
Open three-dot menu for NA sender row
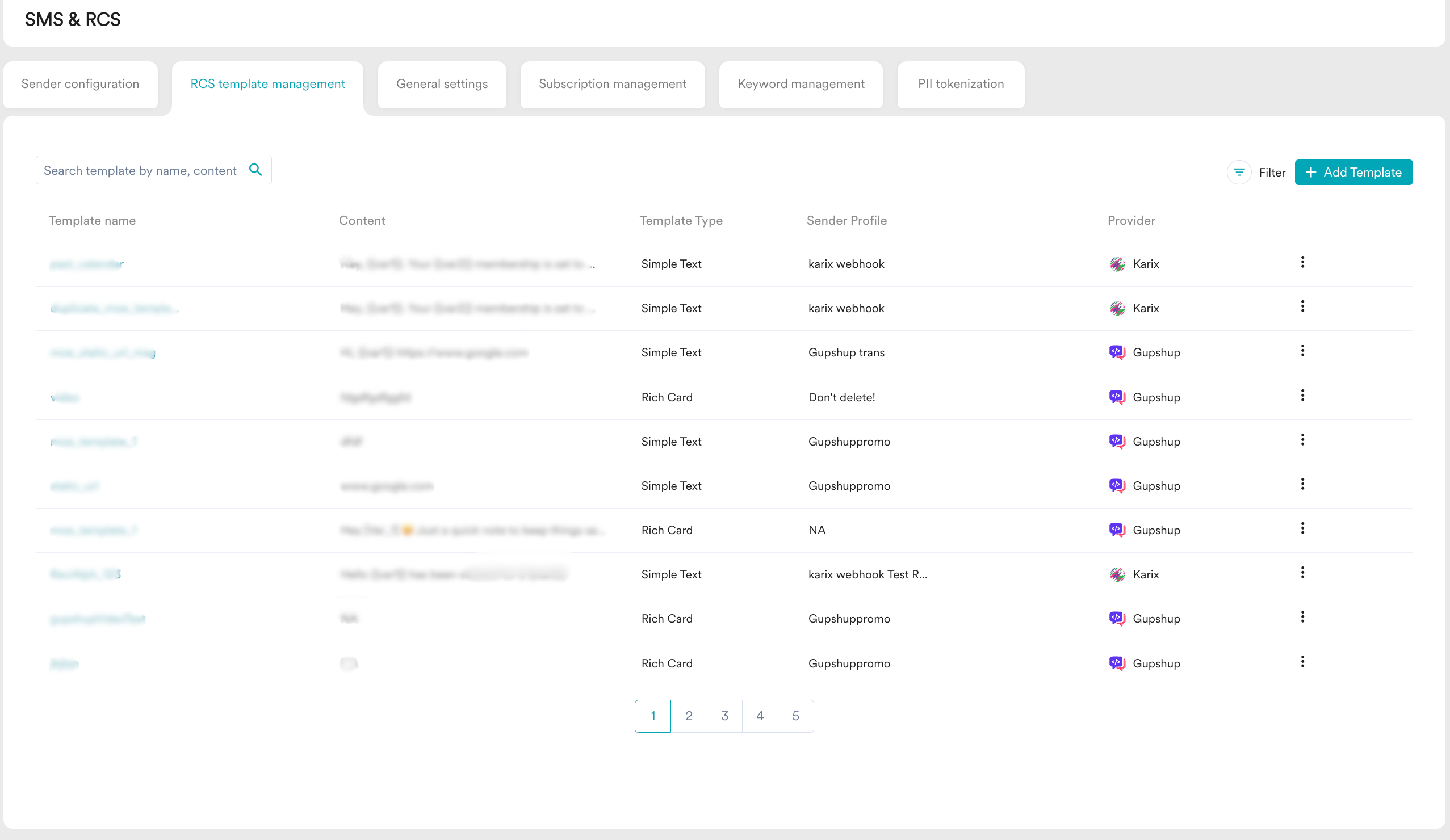1302,529
